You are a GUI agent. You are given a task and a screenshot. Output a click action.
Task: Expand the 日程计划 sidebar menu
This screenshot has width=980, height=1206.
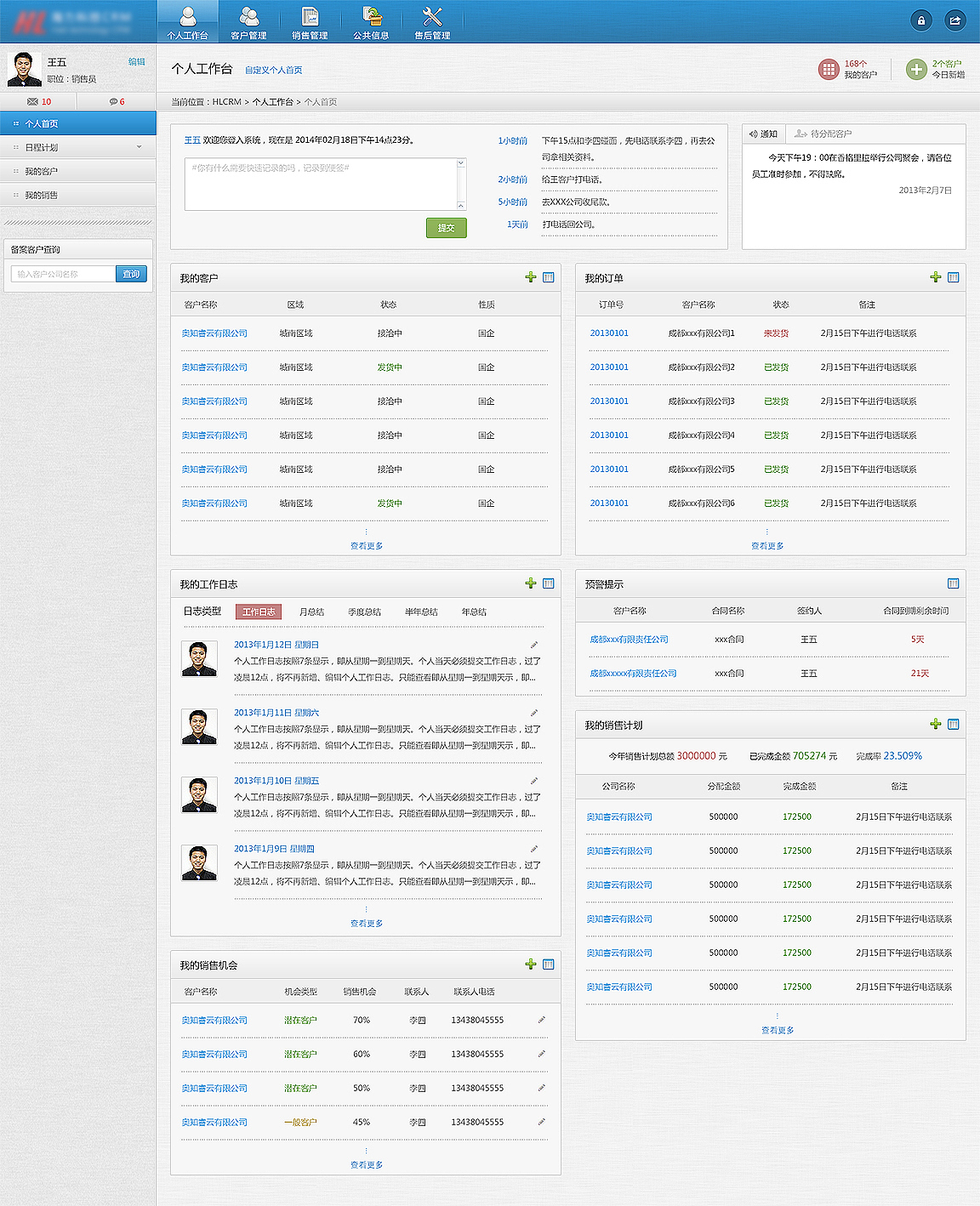(77, 146)
